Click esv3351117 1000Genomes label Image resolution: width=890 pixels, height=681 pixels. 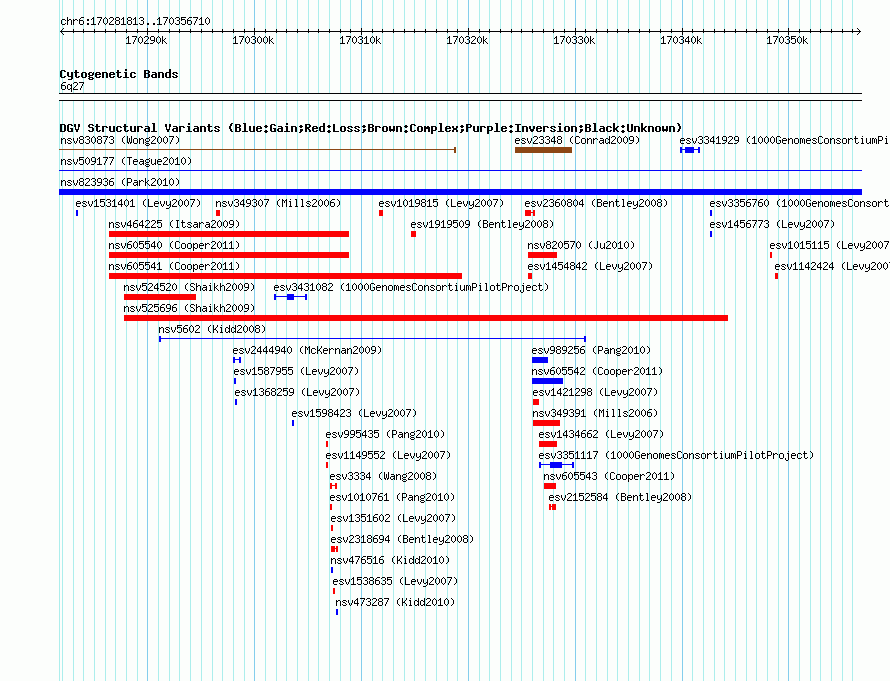pos(676,455)
